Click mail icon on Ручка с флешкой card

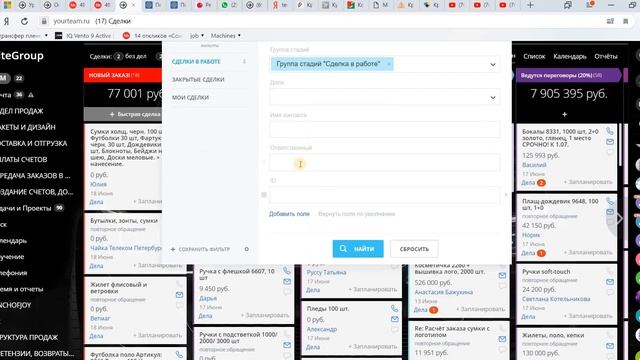[x=287, y=282]
